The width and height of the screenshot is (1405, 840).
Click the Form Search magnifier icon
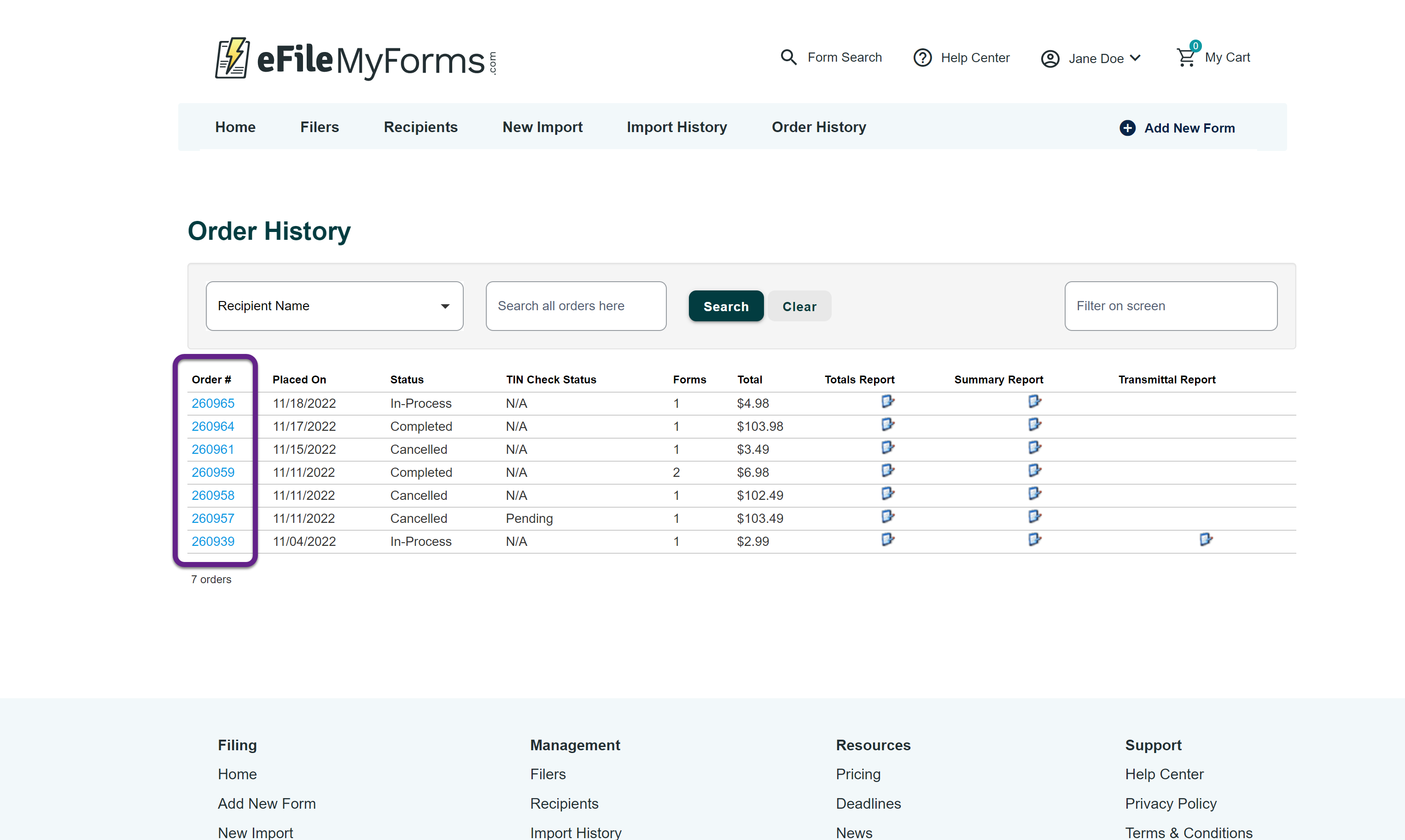[788, 57]
